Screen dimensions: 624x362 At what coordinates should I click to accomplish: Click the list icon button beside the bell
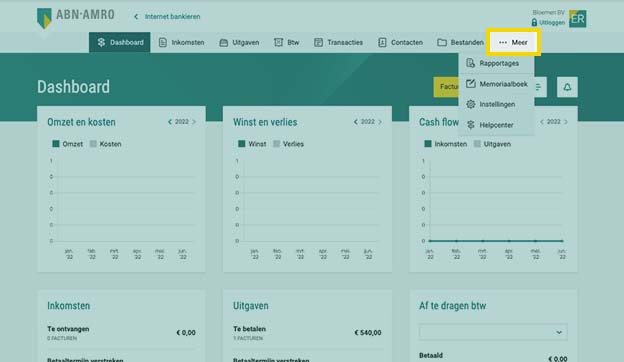(x=540, y=87)
